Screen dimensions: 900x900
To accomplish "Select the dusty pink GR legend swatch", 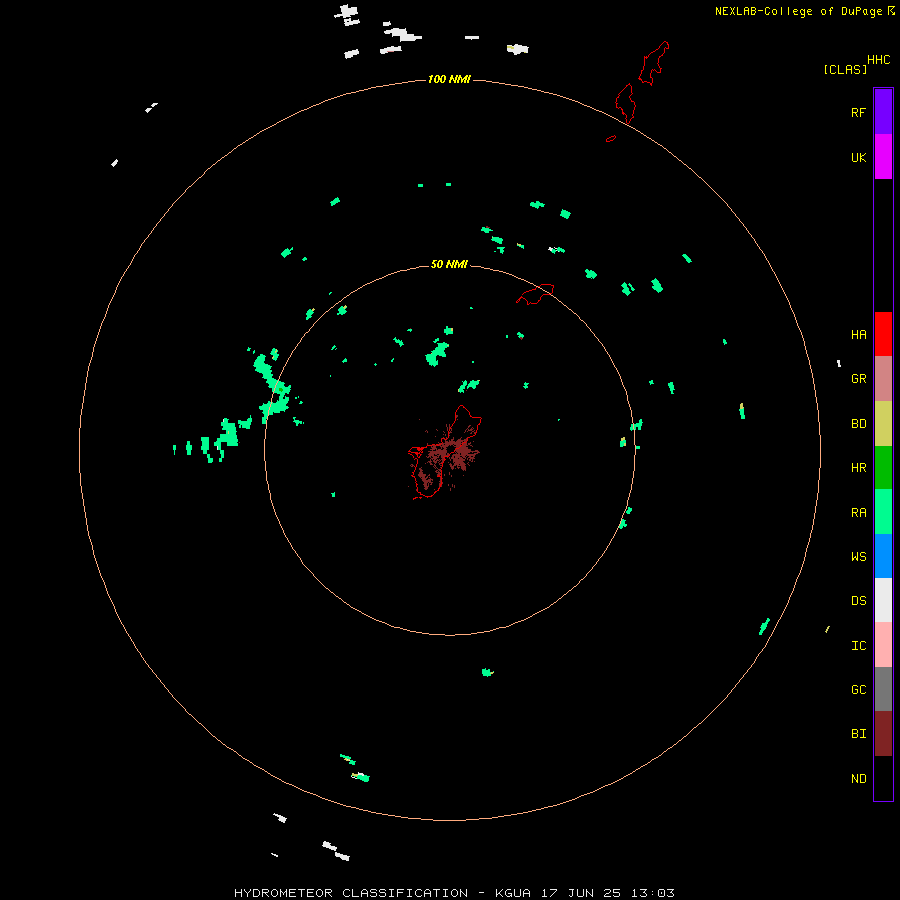I will 883,379.
